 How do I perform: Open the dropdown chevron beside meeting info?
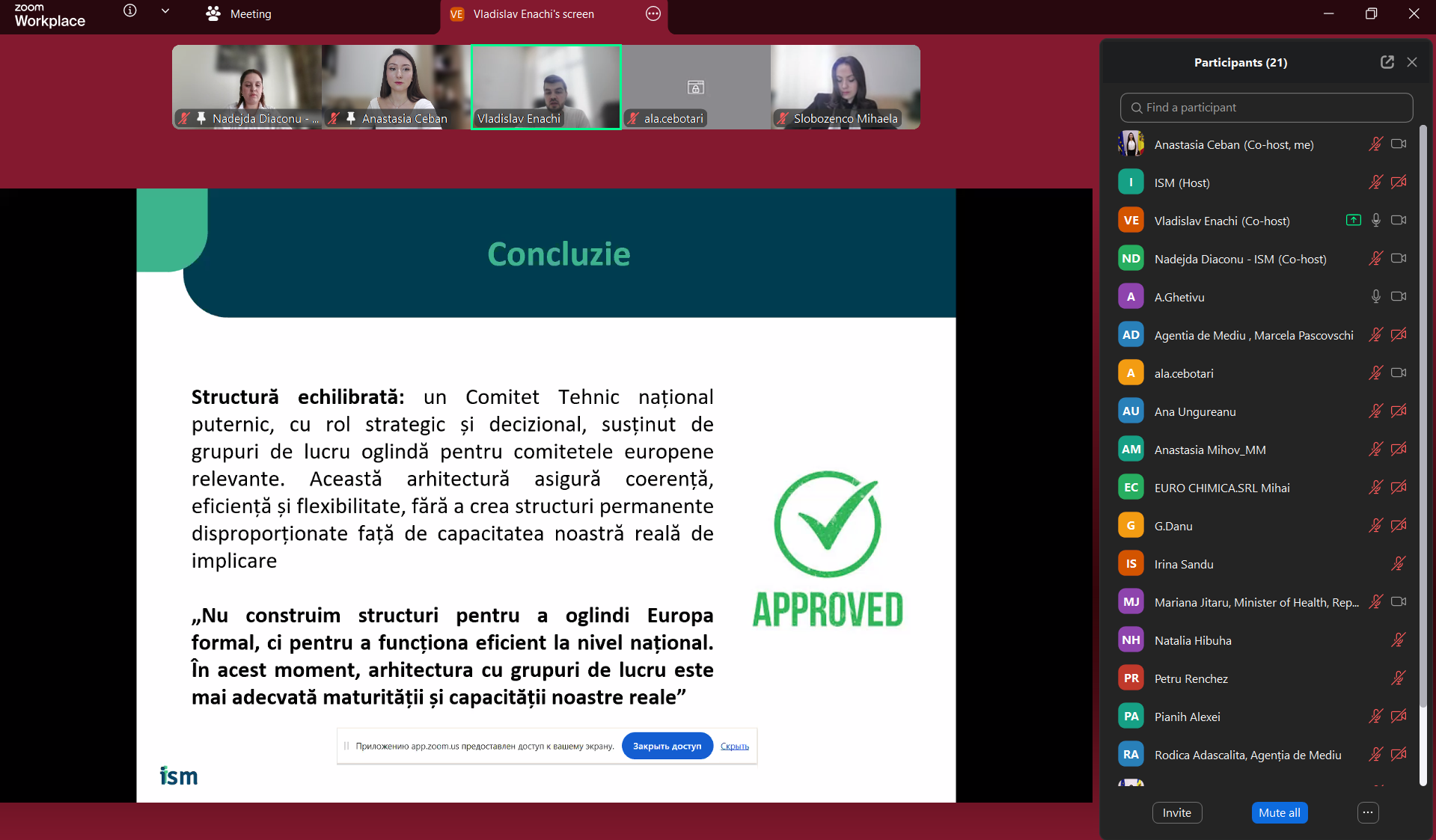(165, 11)
